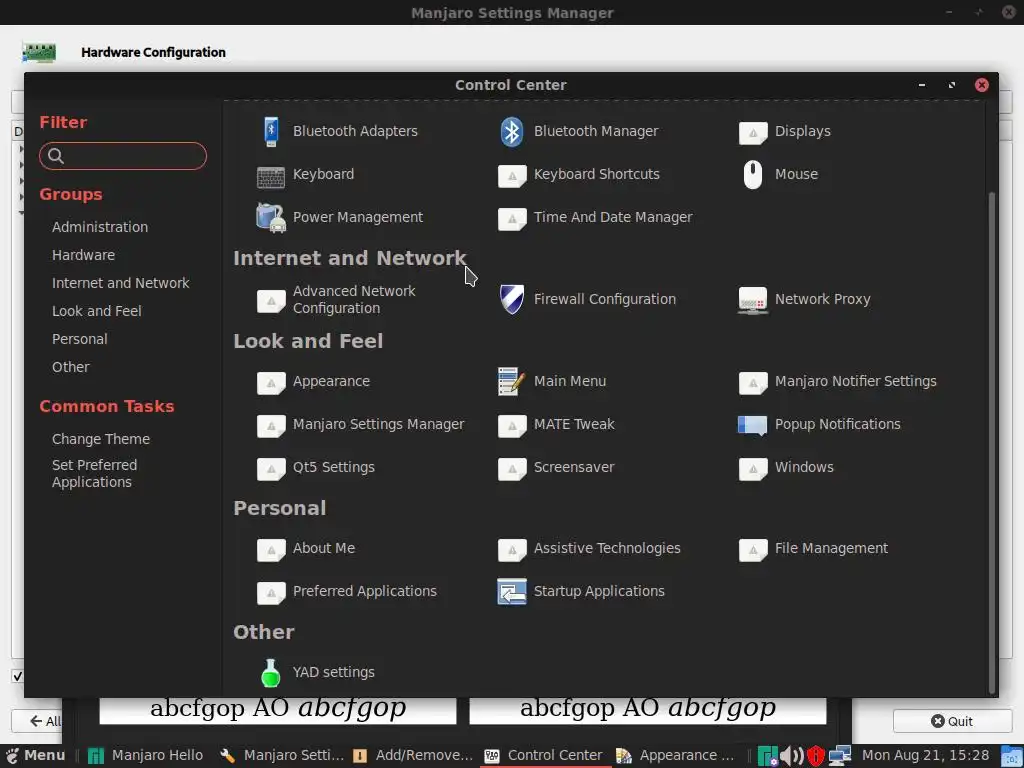Focus the Filter search field
1024x768 pixels.
coord(123,156)
